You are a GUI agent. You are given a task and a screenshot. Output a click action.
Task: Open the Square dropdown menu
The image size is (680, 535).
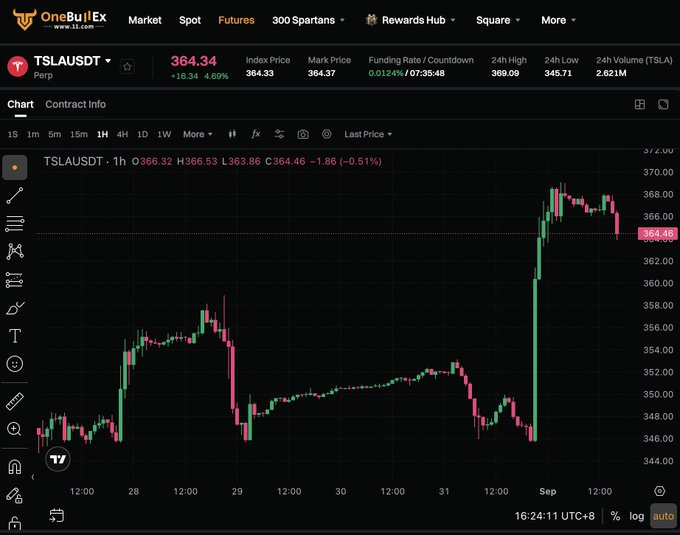498,20
